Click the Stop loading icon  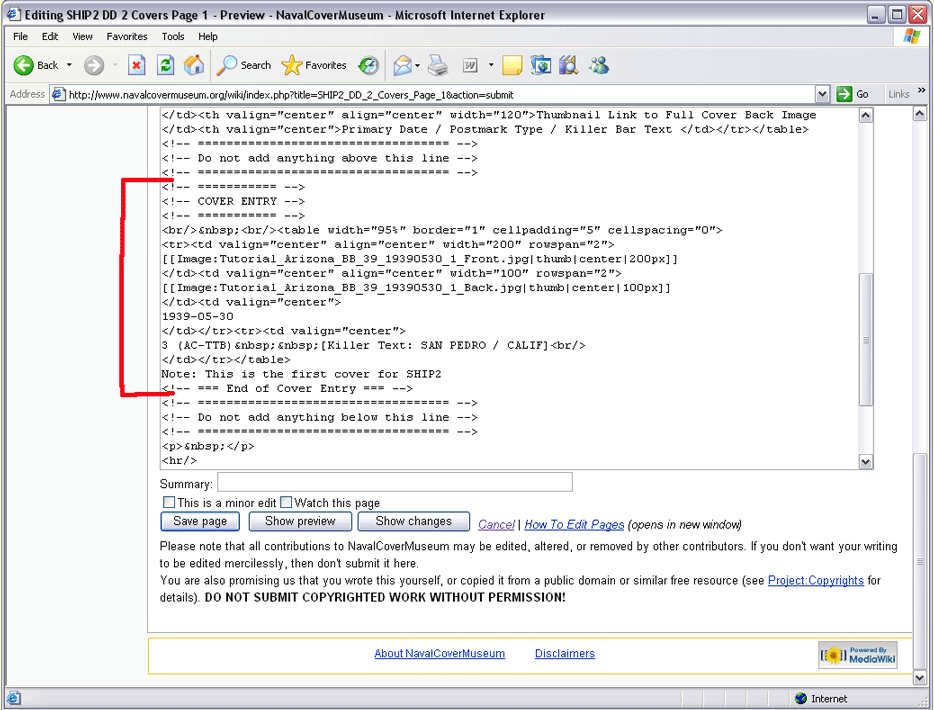click(x=137, y=65)
